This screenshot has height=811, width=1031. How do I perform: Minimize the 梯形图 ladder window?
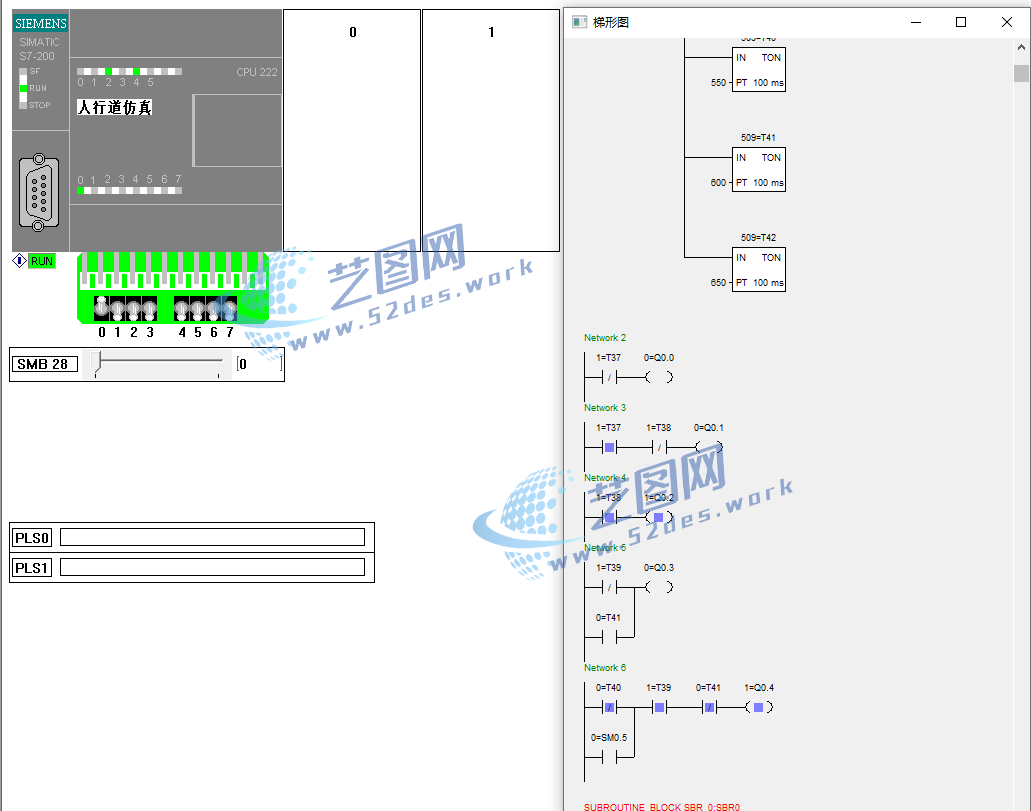[916, 22]
